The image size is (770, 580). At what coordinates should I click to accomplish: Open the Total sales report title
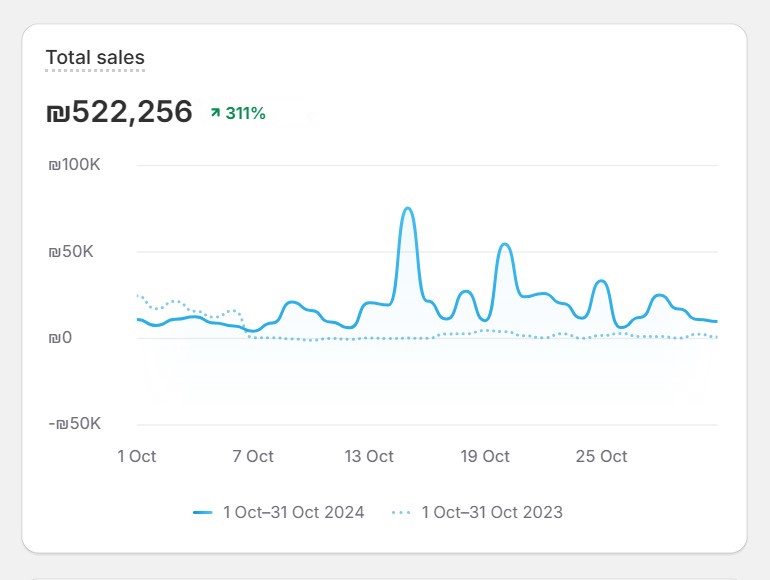95,58
